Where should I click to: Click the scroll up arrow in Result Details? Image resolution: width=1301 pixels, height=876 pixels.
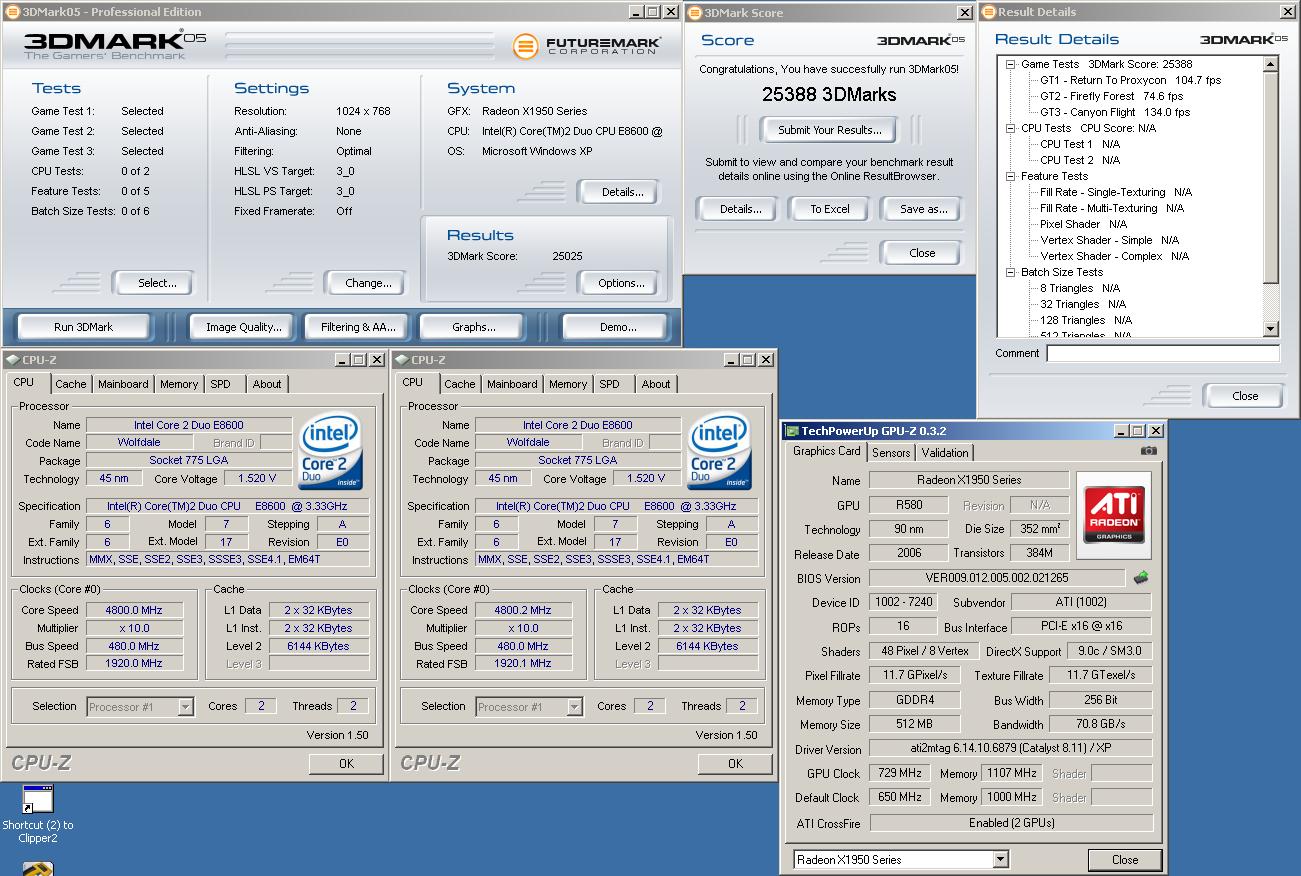point(1271,64)
